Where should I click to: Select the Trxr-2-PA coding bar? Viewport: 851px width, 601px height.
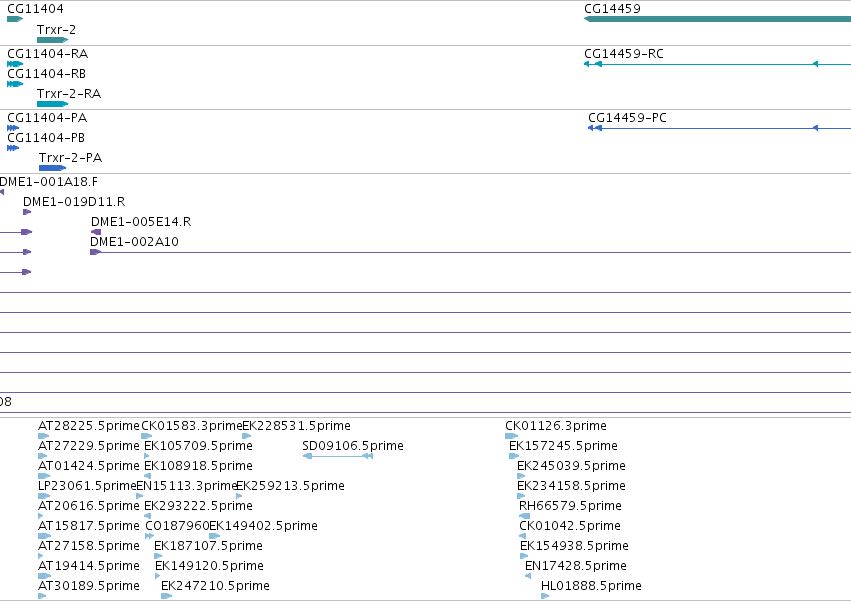(x=53, y=168)
